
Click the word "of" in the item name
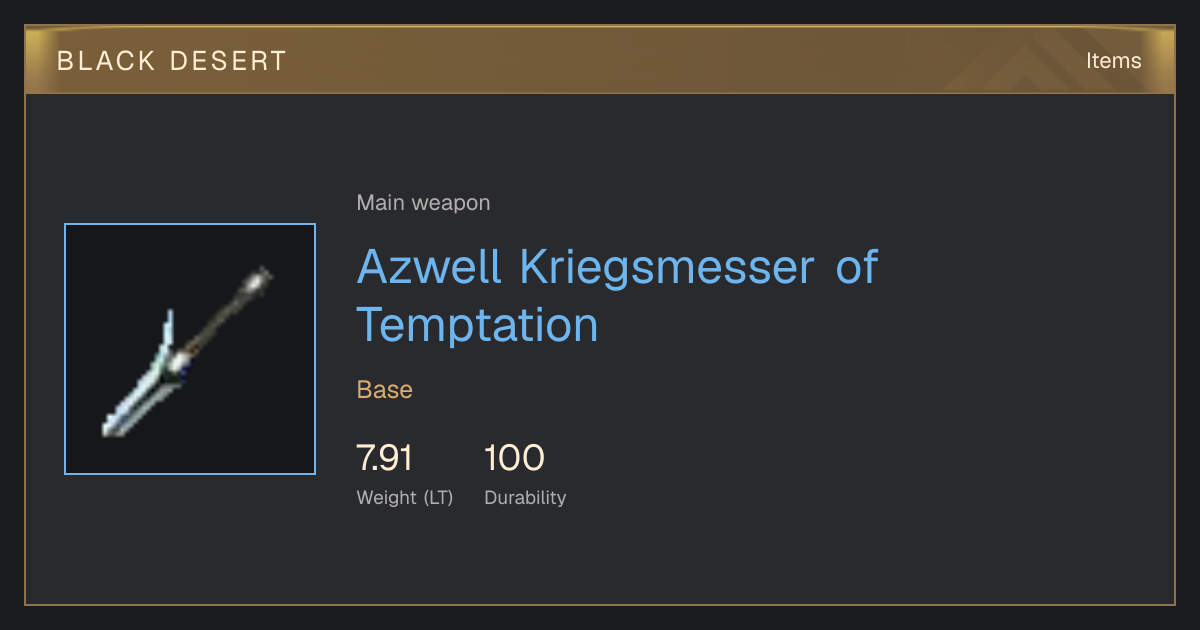coord(857,267)
